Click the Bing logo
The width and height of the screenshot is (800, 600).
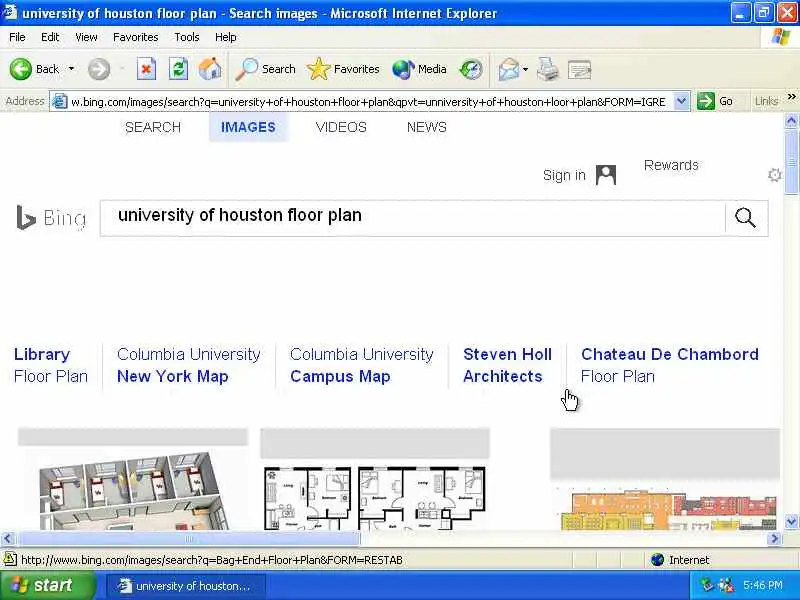[51, 218]
